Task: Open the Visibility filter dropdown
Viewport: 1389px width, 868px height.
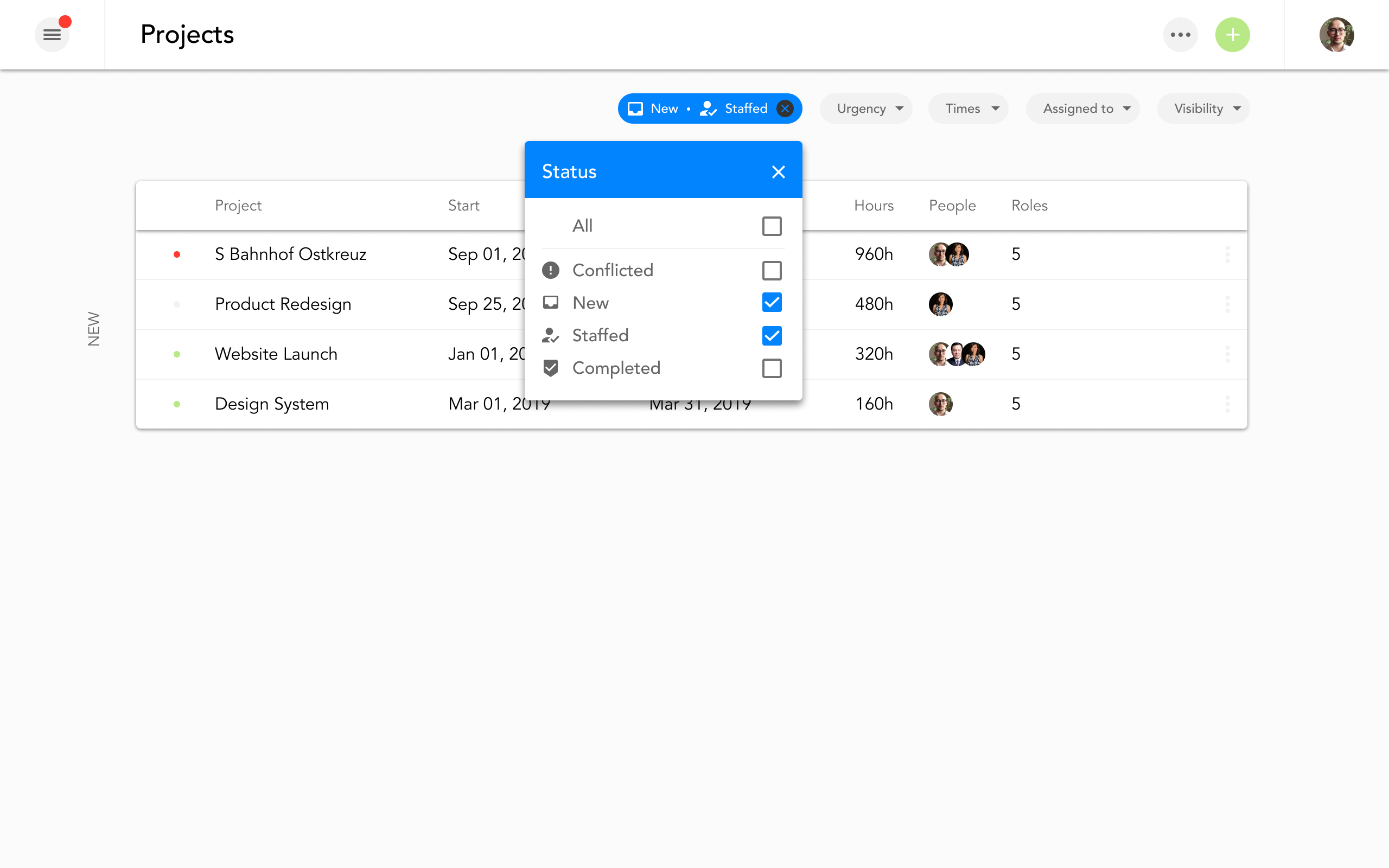Action: point(1203,108)
